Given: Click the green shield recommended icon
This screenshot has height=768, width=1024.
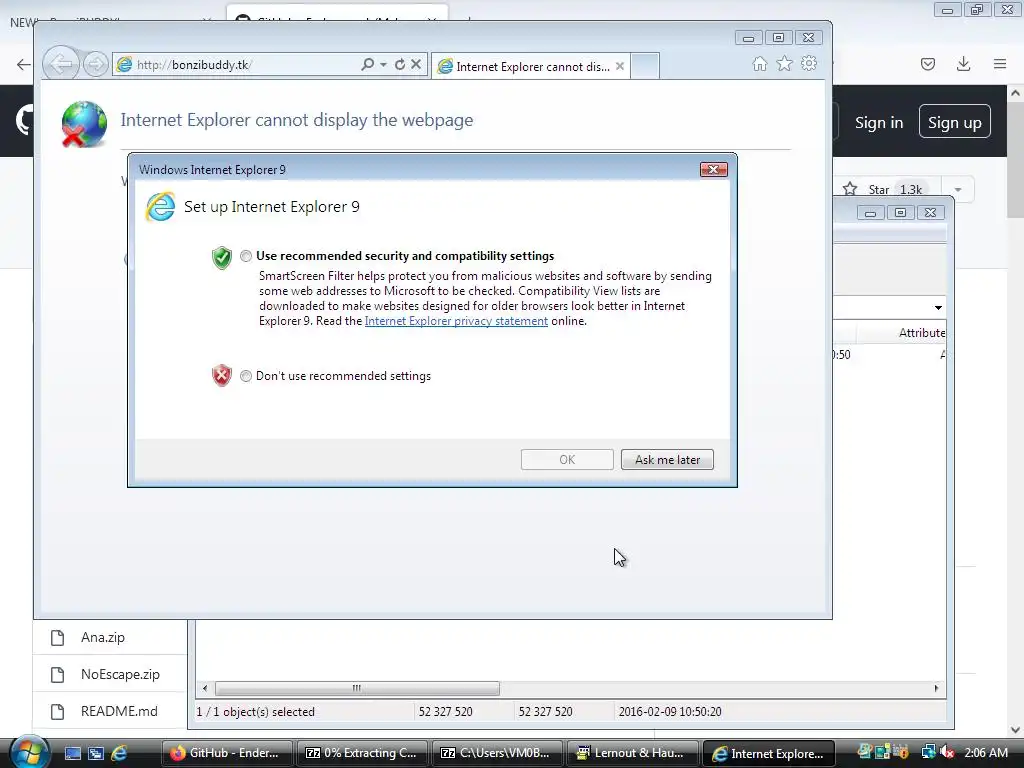Looking at the screenshot, I should click(222, 257).
